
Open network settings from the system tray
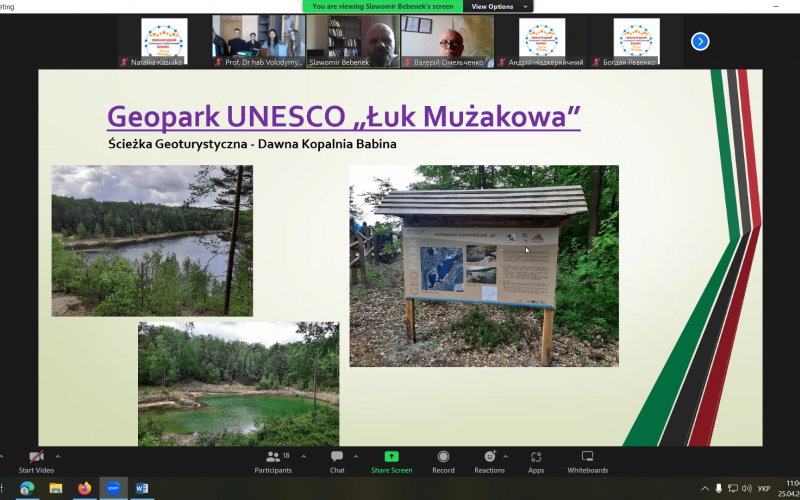[733, 489]
